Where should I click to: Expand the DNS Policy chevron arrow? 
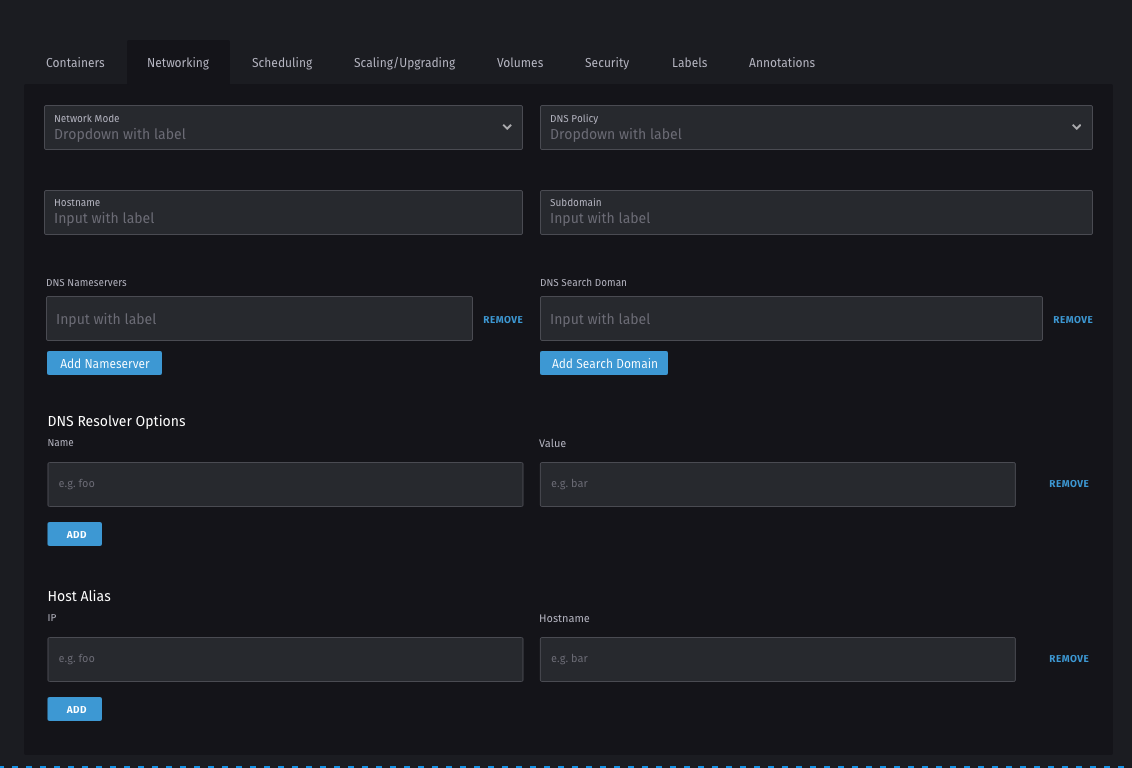[1076, 127]
